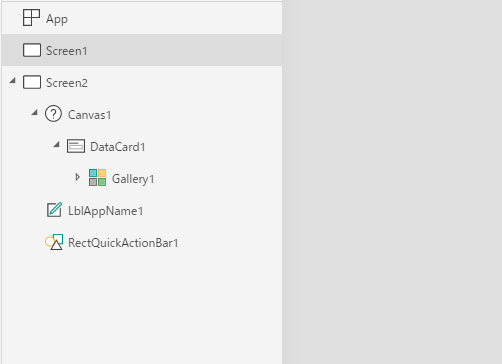502x364 pixels.
Task: Click the RectQuickActionBar1 shapes icon
Action: tap(54, 242)
